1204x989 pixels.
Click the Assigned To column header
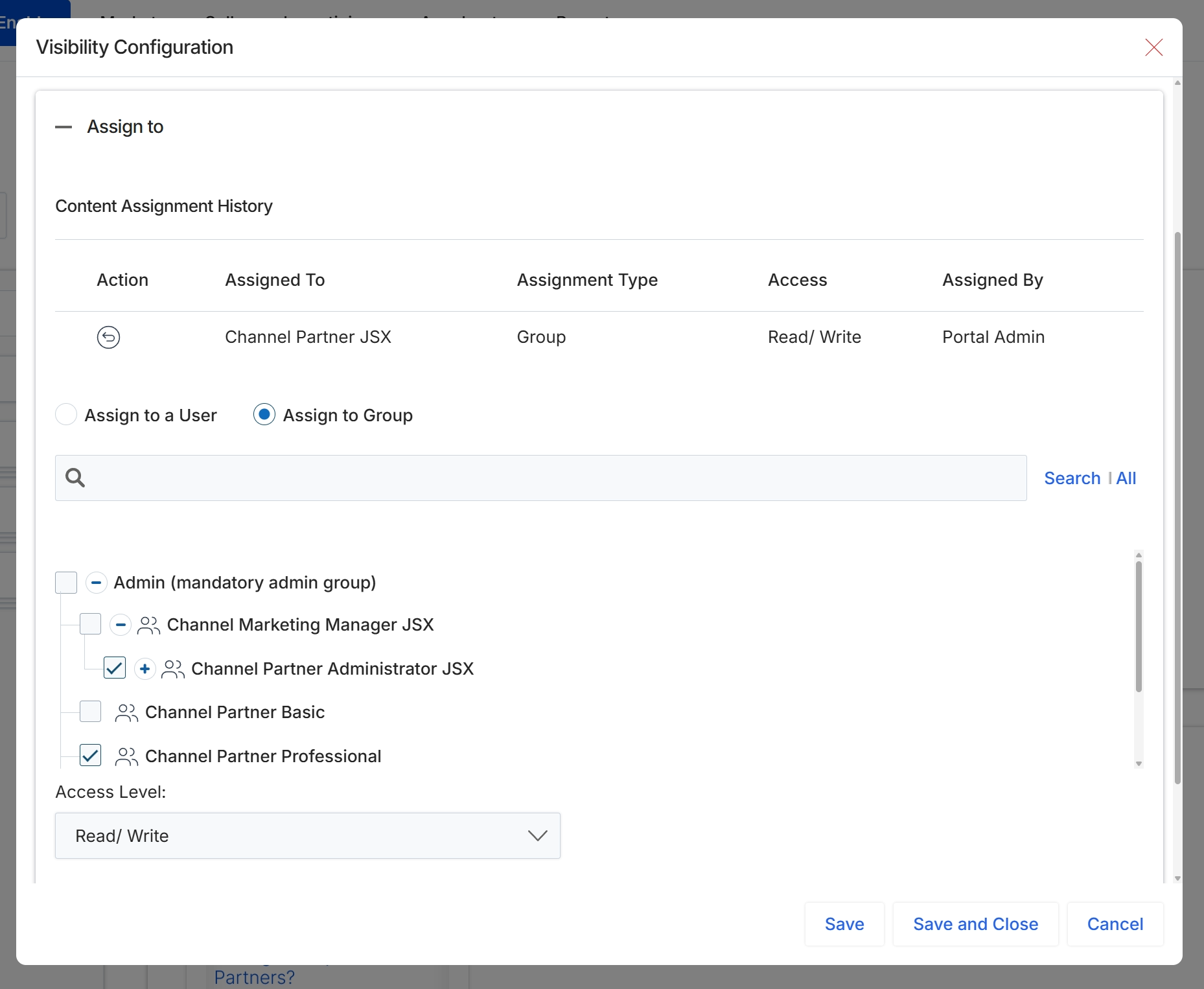(275, 280)
